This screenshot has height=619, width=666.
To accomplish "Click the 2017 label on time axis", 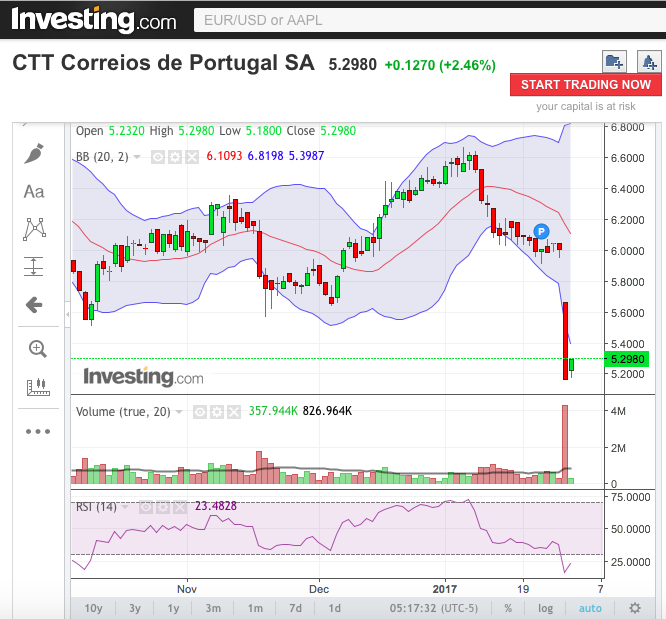I will [445, 589].
